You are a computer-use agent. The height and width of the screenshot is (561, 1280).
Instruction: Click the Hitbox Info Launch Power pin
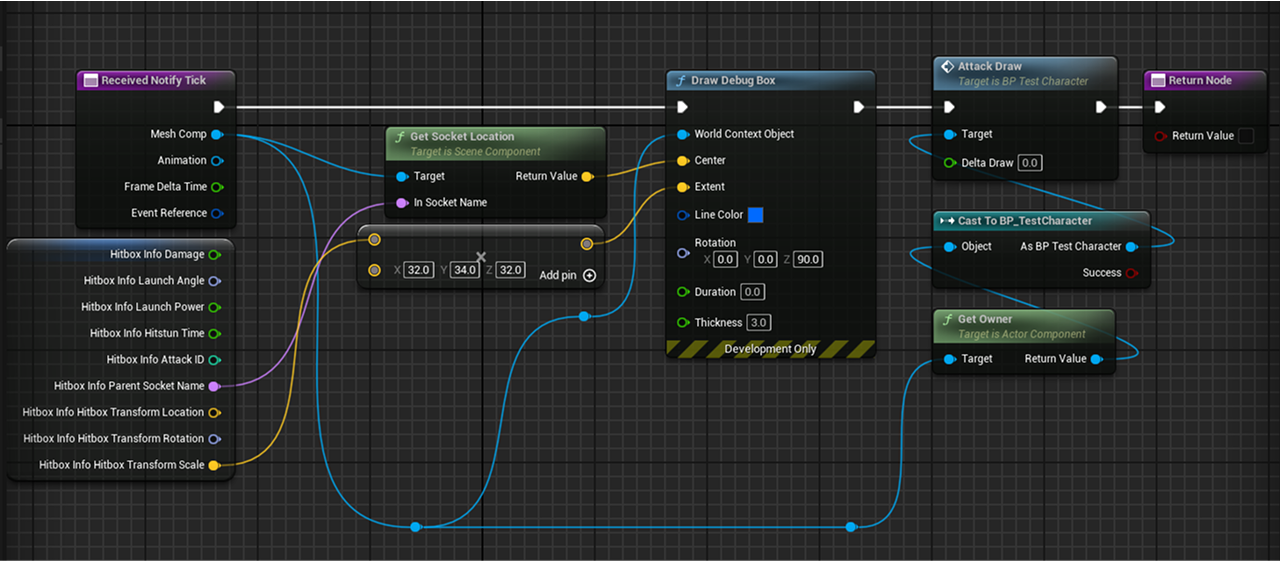click(x=215, y=307)
